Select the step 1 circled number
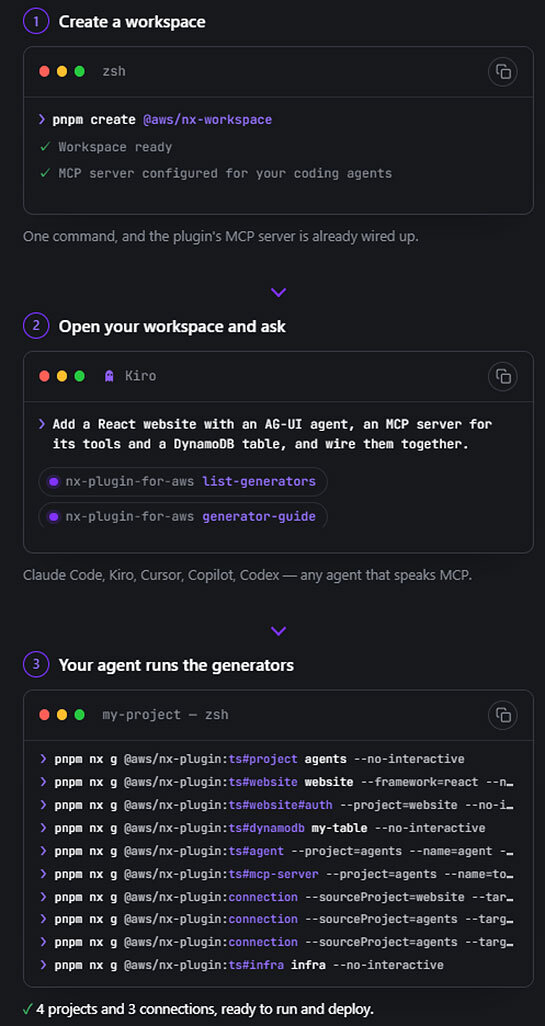This screenshot has width=545, height=1026. (x=36, y=21)
